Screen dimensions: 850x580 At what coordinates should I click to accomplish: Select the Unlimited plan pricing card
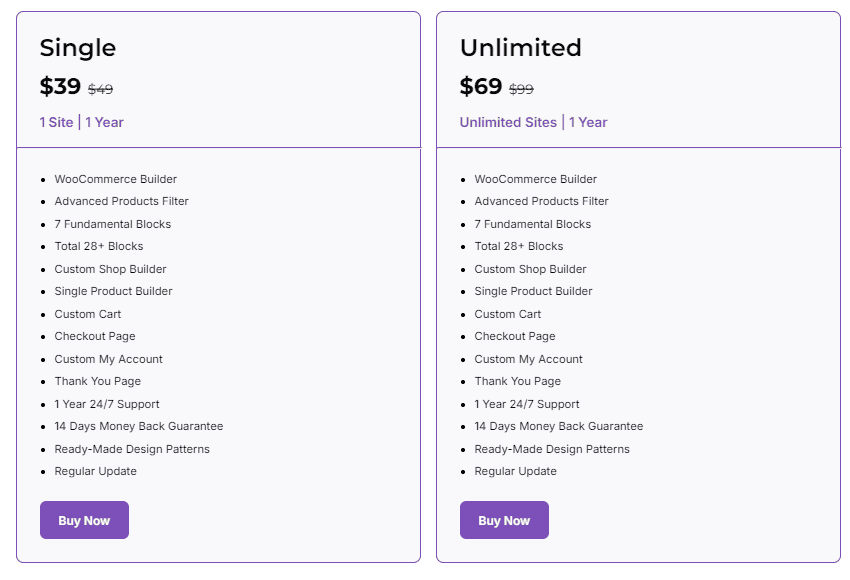point(640,285)
